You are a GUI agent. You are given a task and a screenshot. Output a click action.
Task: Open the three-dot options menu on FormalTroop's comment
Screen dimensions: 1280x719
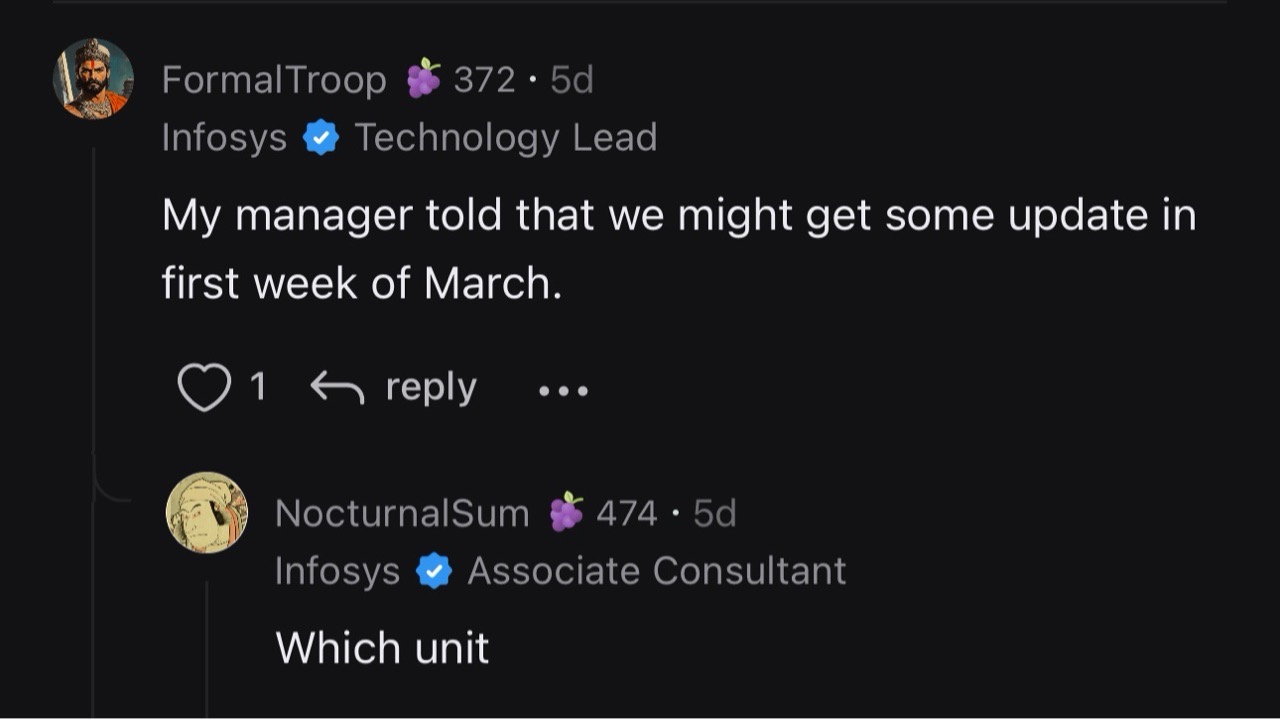click(563, 392)
